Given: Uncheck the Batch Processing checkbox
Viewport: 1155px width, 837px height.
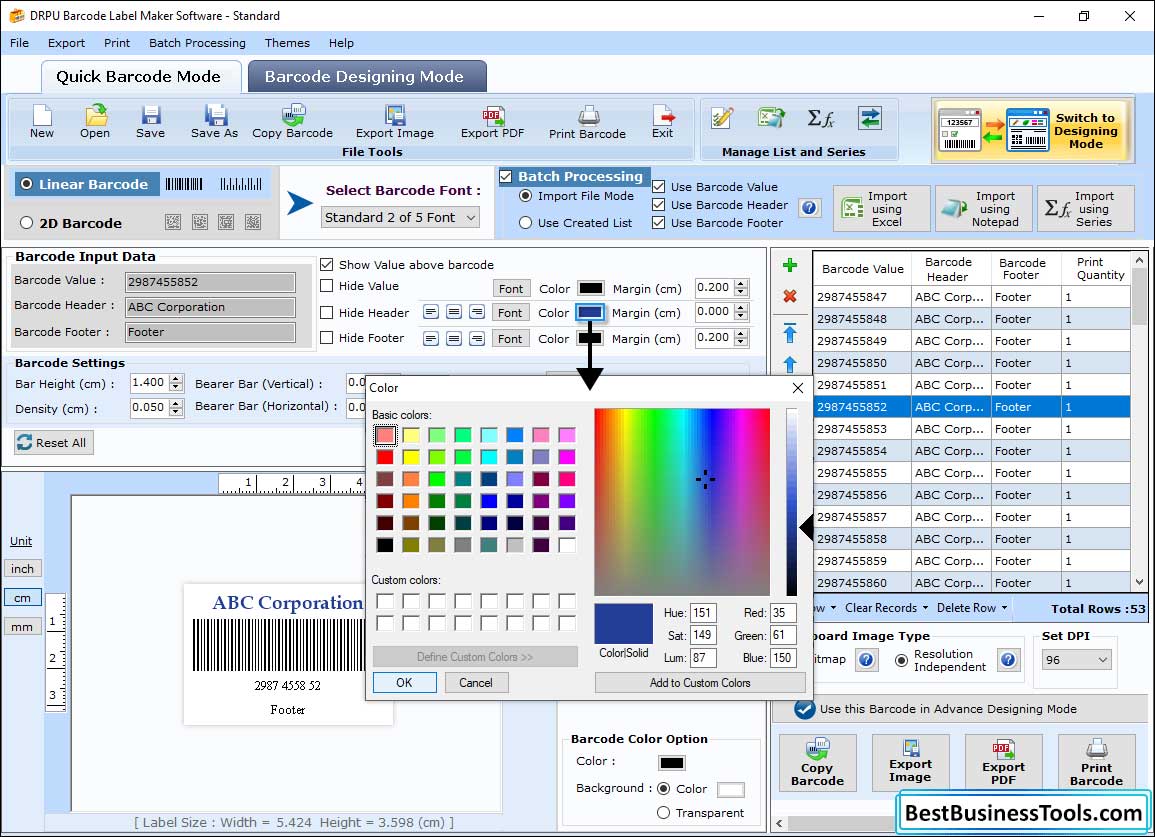Looking at the screenshot, I should (x=506, y=176).
